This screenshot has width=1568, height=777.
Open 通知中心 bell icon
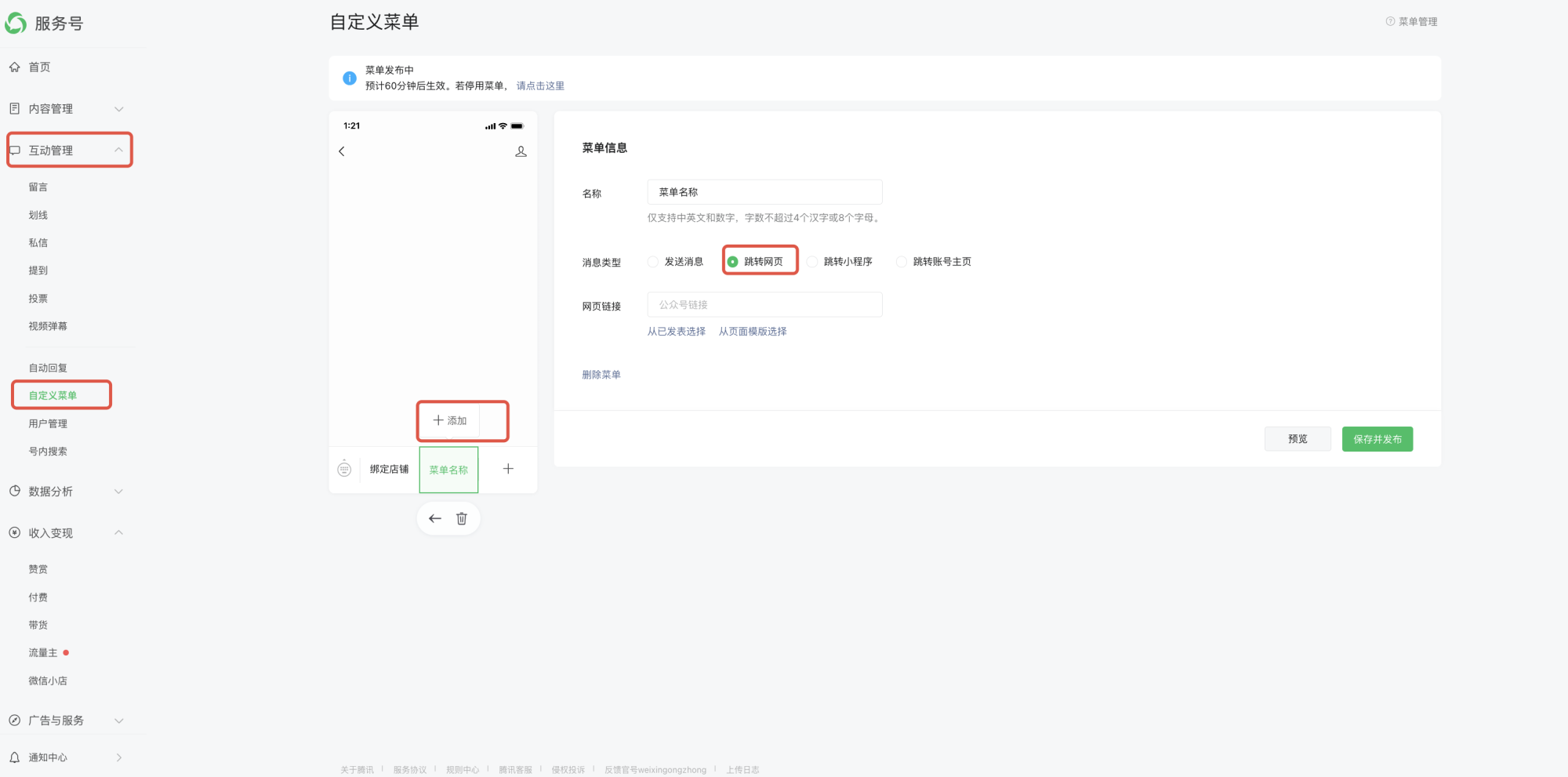pos(15,757)
